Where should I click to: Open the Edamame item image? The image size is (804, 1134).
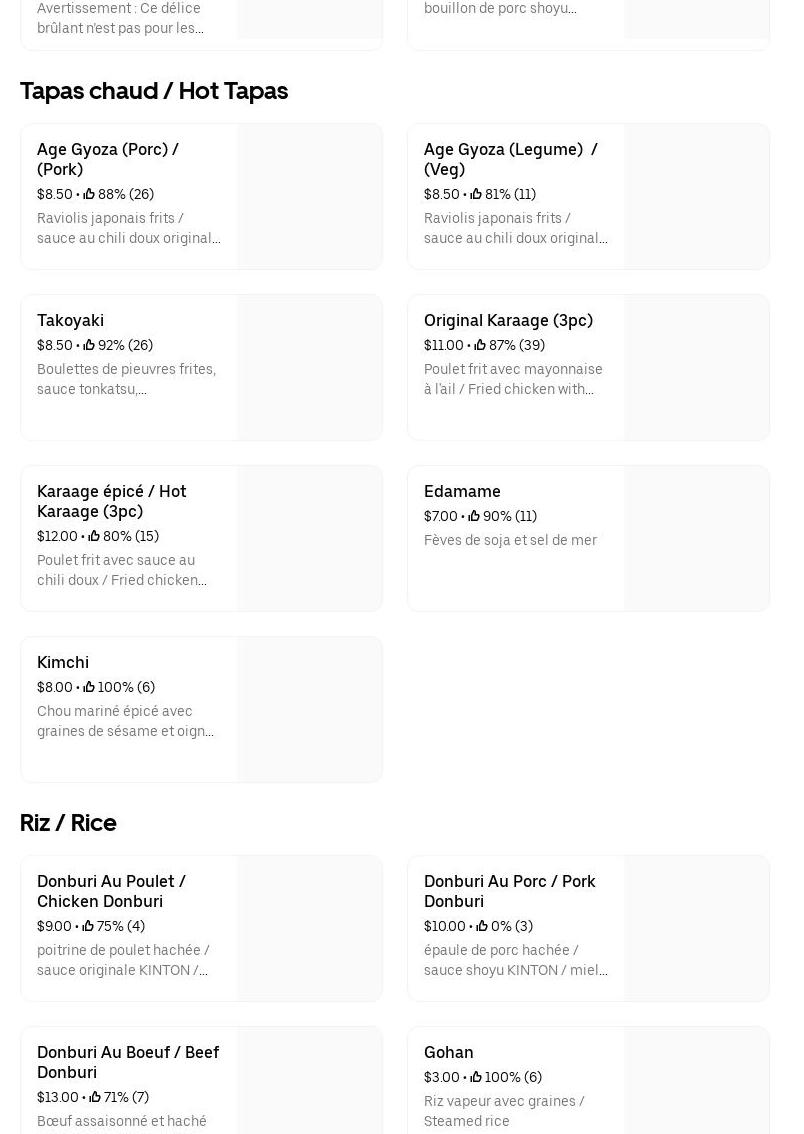click(696, 538)
